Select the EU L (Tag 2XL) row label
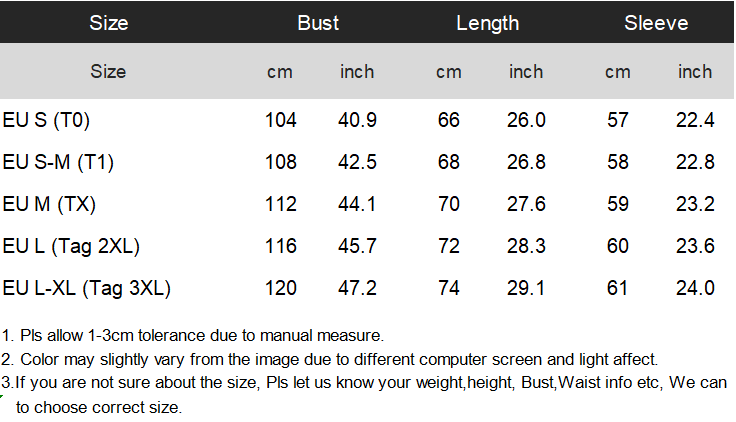736x422 pixels. click(x=71, y=246)
